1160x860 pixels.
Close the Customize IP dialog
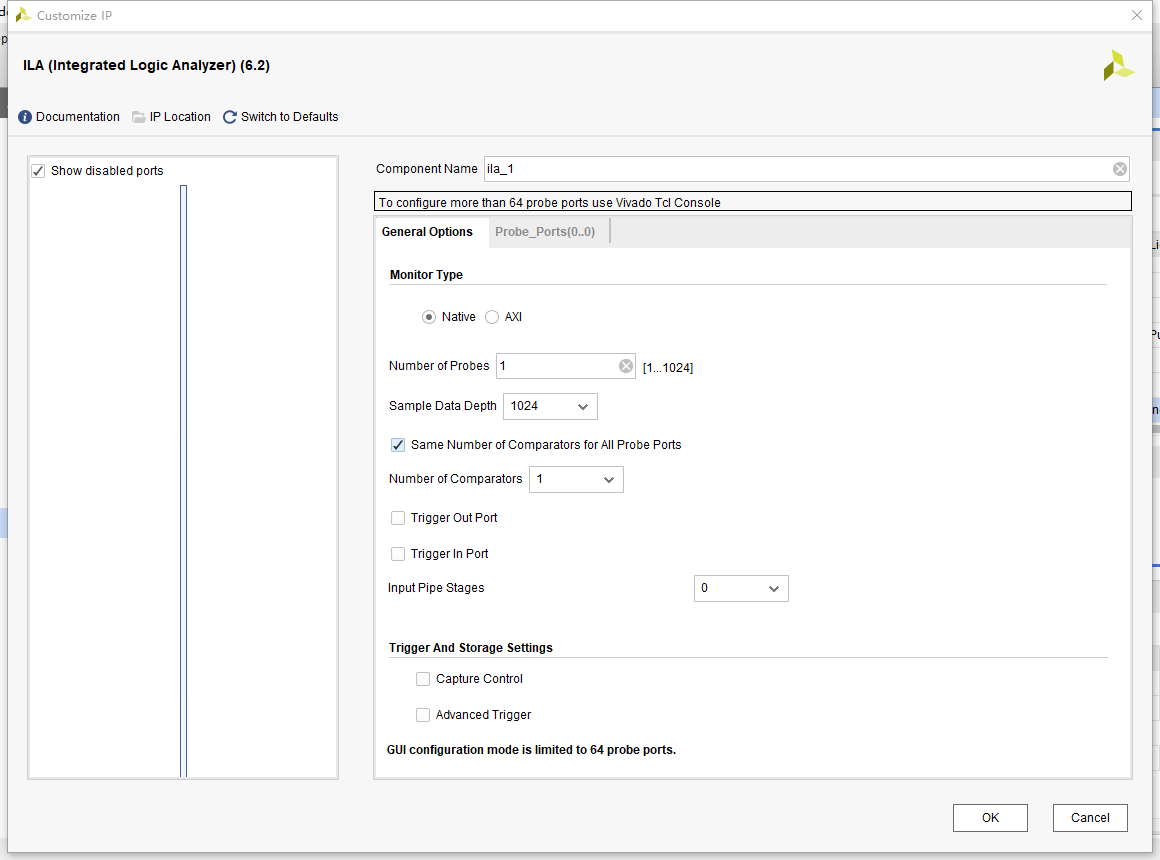point(1137,15)
